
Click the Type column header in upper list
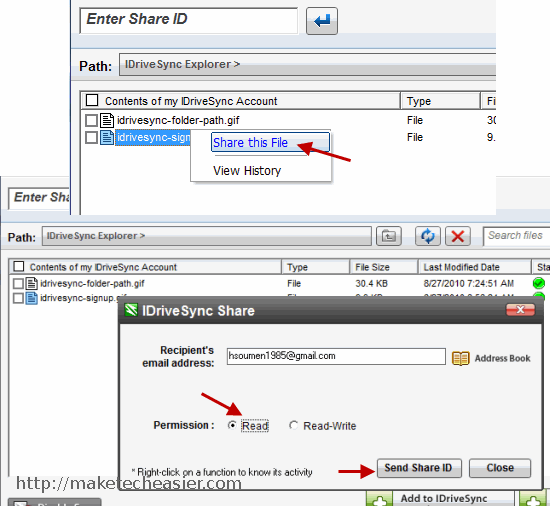coord(440,101)
